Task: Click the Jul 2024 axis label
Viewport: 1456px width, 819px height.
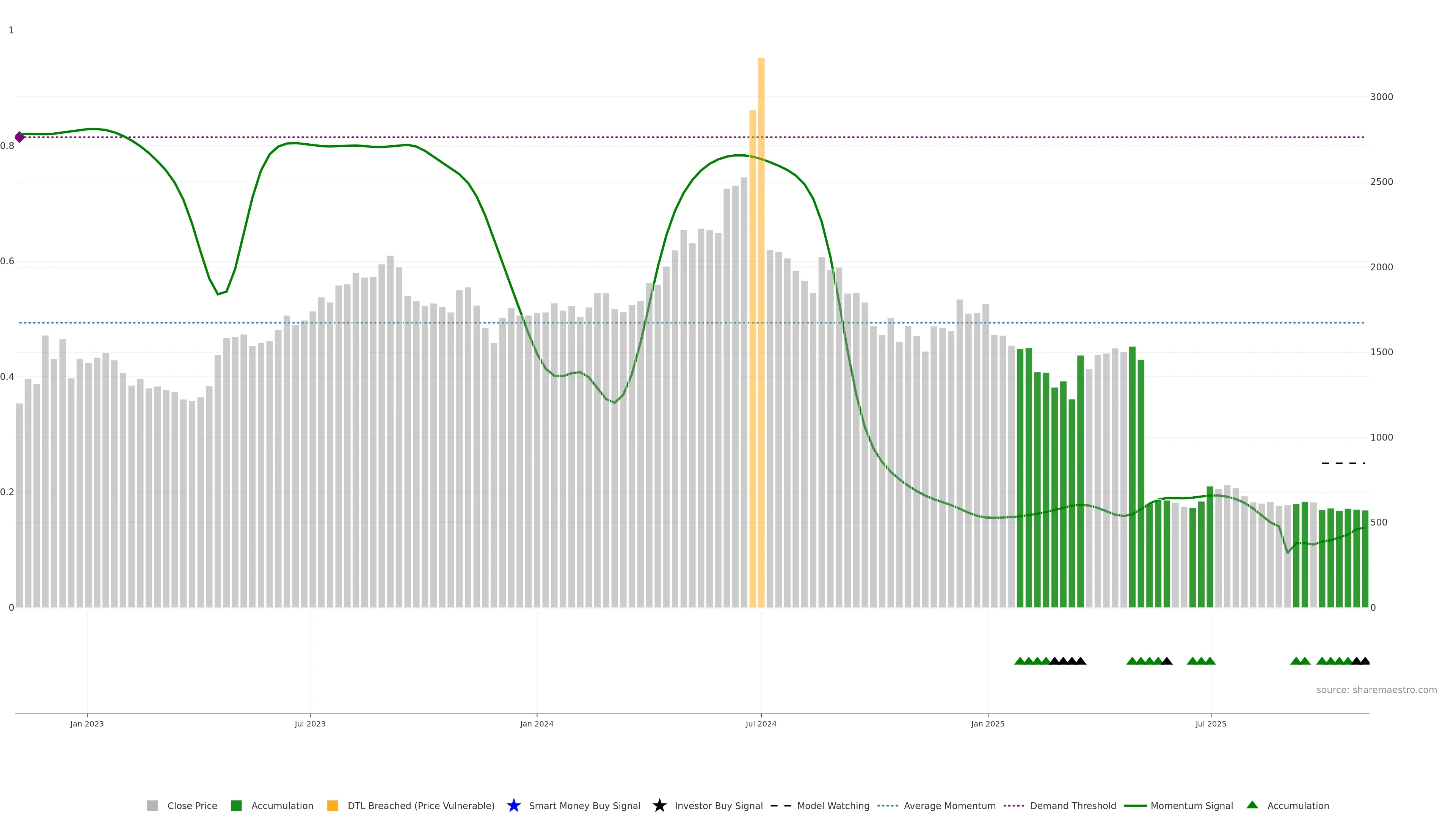Action: (761, 723)
